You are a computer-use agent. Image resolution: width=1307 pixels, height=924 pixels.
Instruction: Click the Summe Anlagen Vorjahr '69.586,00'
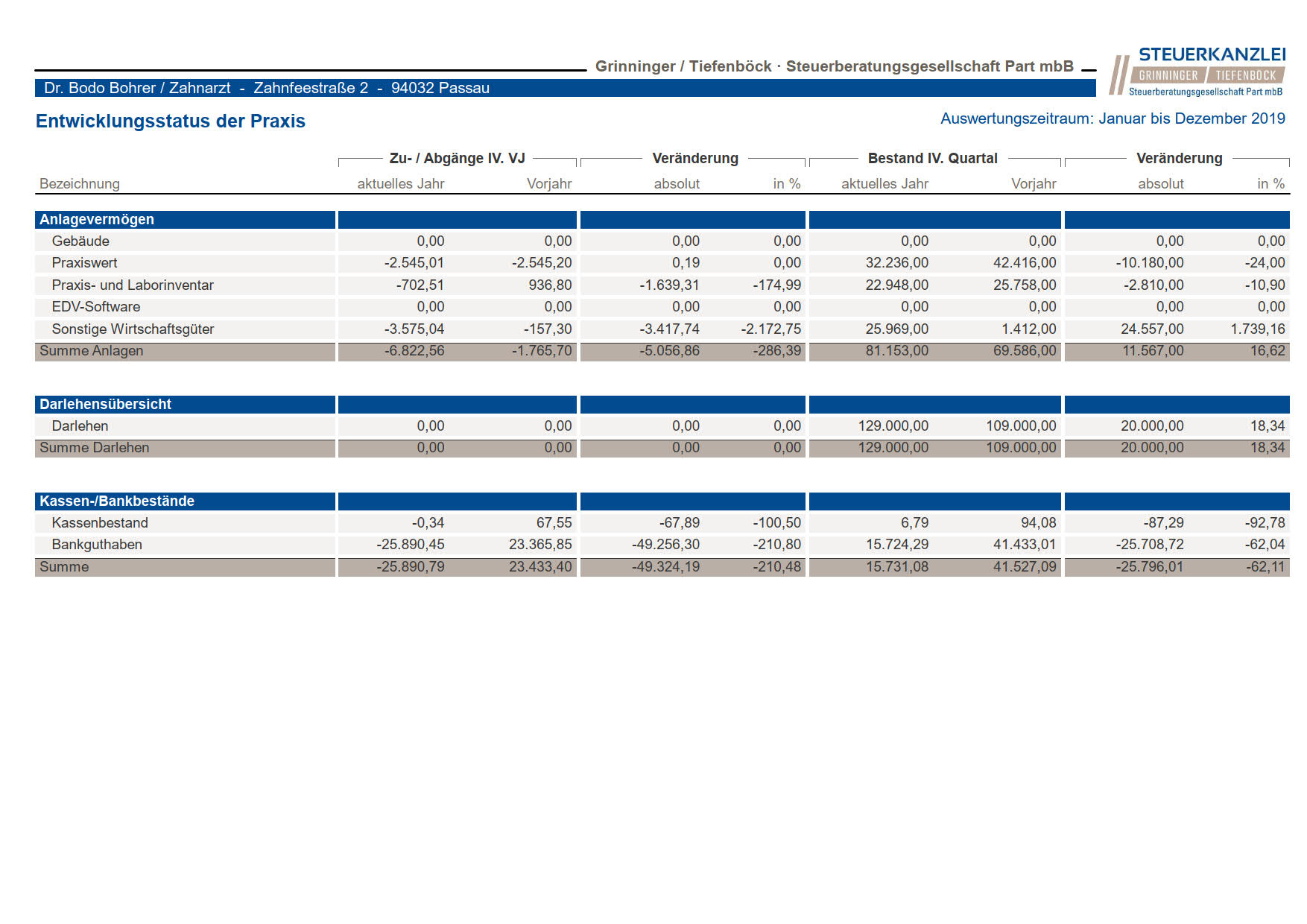tap(1025, 351)
